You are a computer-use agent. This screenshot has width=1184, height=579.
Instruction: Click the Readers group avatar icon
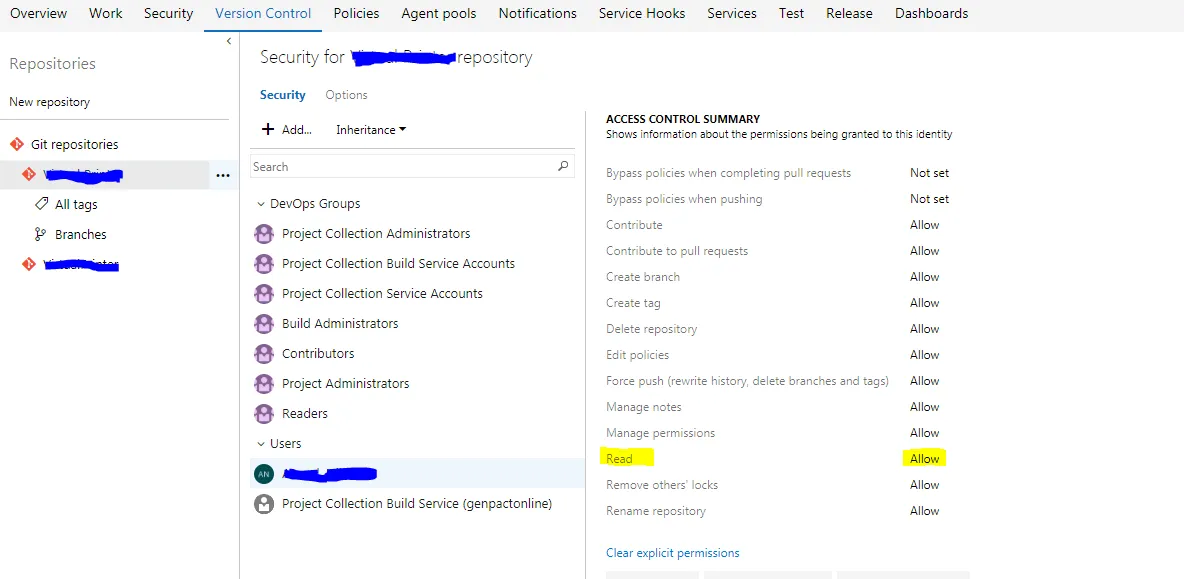click(x=264, y=414)
